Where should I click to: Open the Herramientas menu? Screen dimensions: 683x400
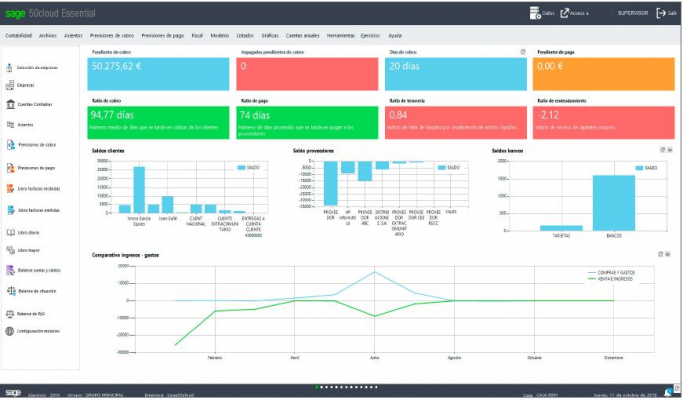tap(341, 36)
